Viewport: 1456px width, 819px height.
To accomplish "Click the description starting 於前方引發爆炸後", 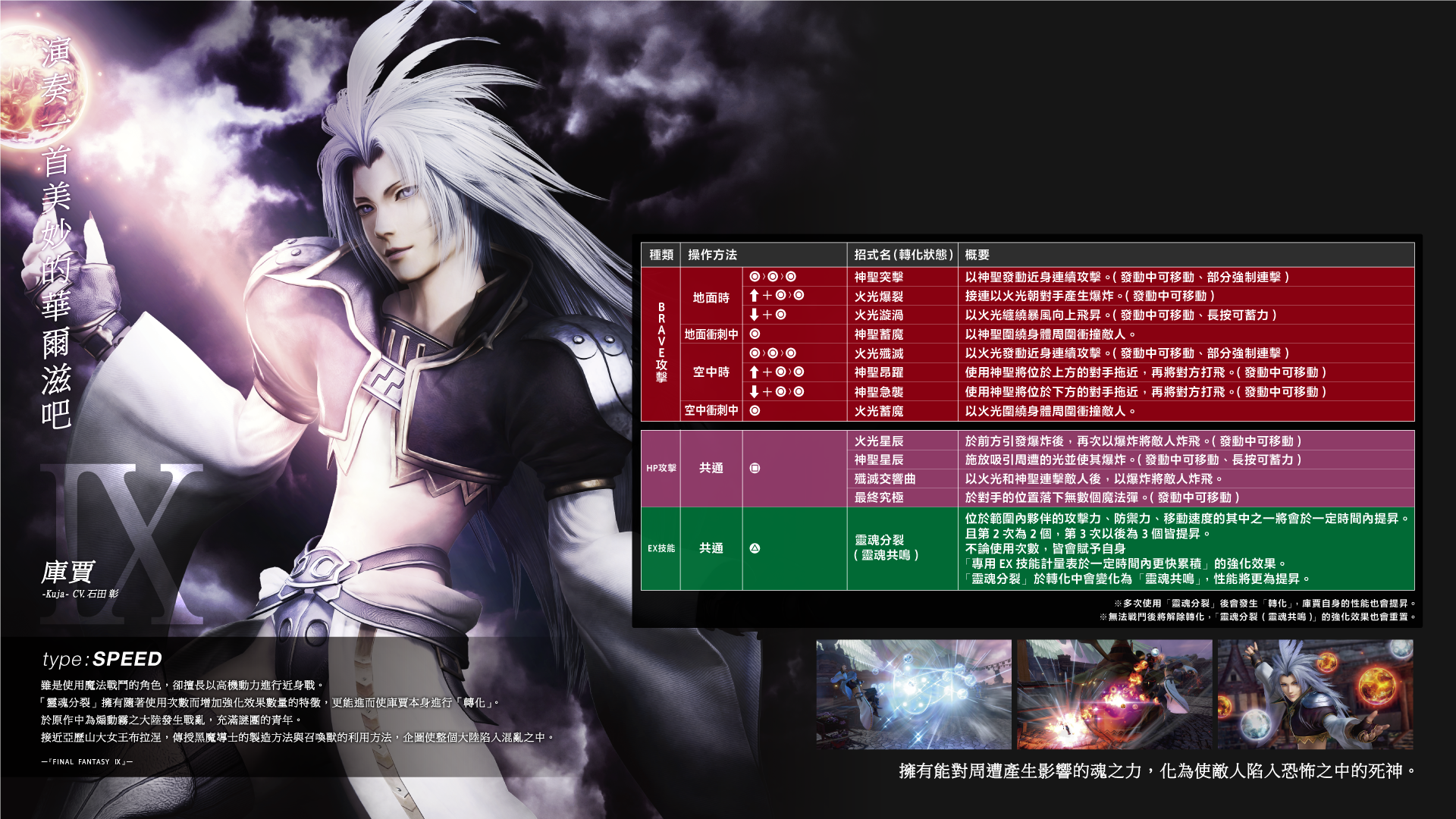I will 1133,441.
